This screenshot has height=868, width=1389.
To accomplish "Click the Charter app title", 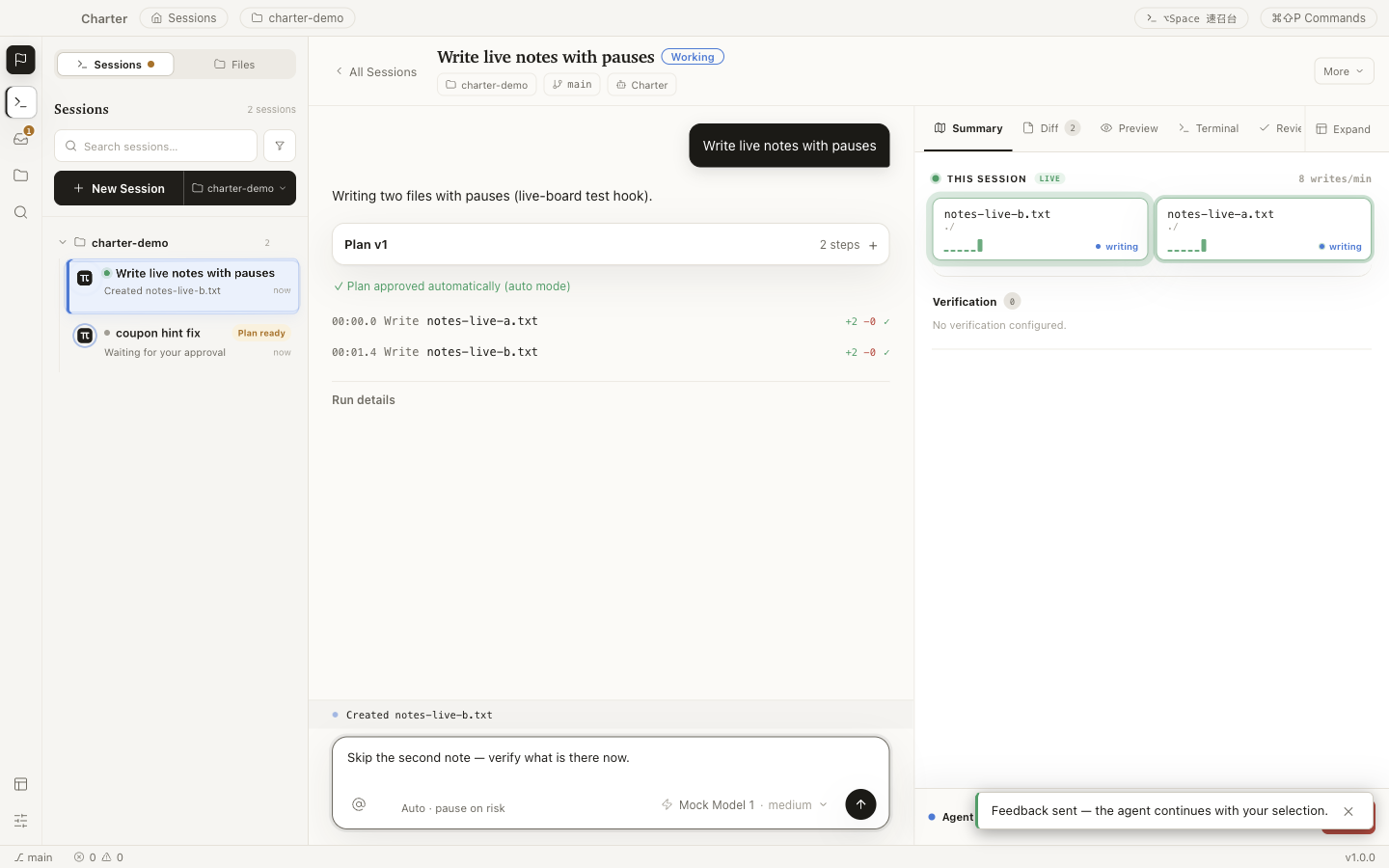I will (x=104, y=18).
